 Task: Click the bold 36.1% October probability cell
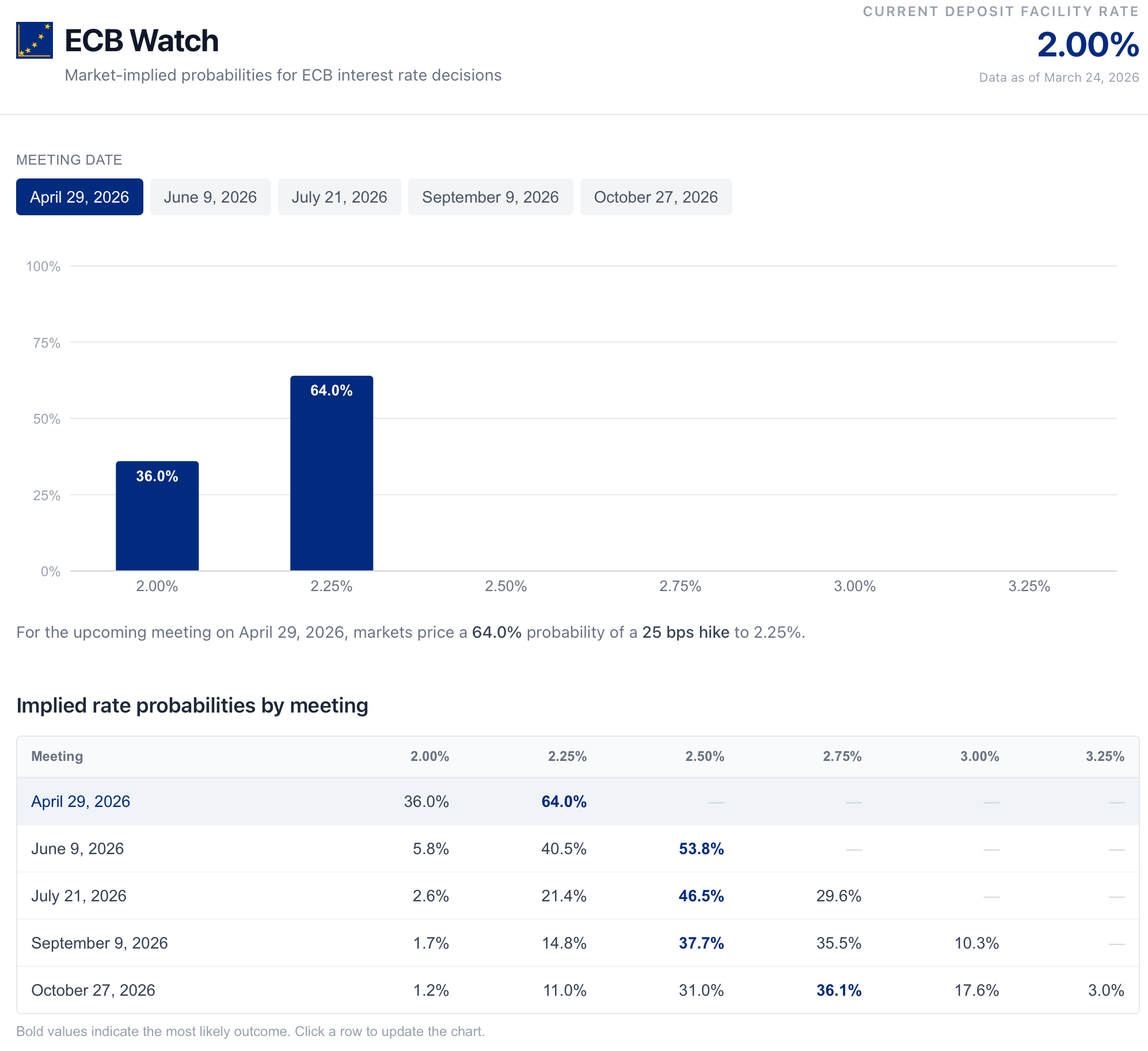click(838, 990)
